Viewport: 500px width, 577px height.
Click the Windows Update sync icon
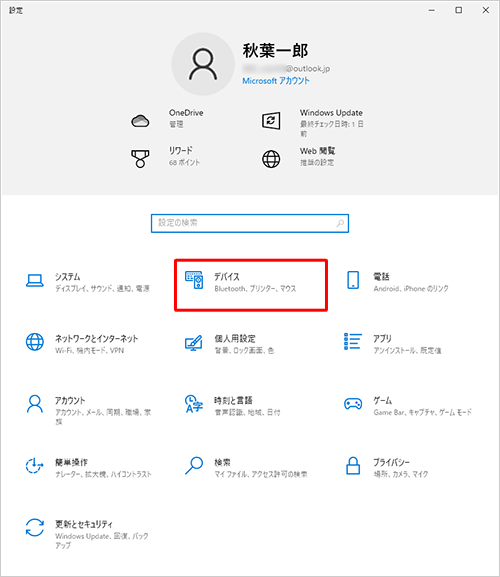[x=271, y=121]
